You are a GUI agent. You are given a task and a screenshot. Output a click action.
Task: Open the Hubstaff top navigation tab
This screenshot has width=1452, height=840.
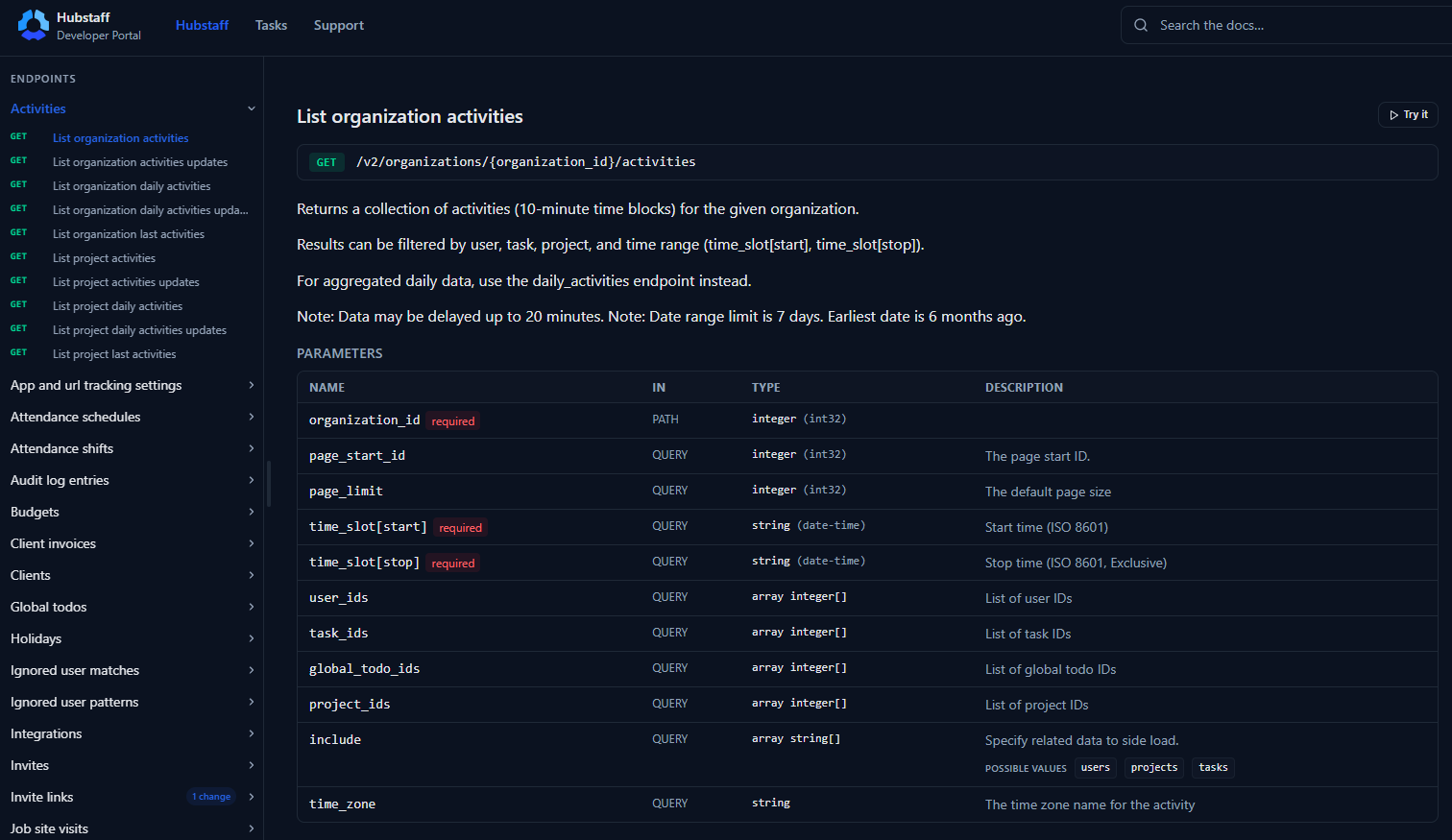click(202, 25)
